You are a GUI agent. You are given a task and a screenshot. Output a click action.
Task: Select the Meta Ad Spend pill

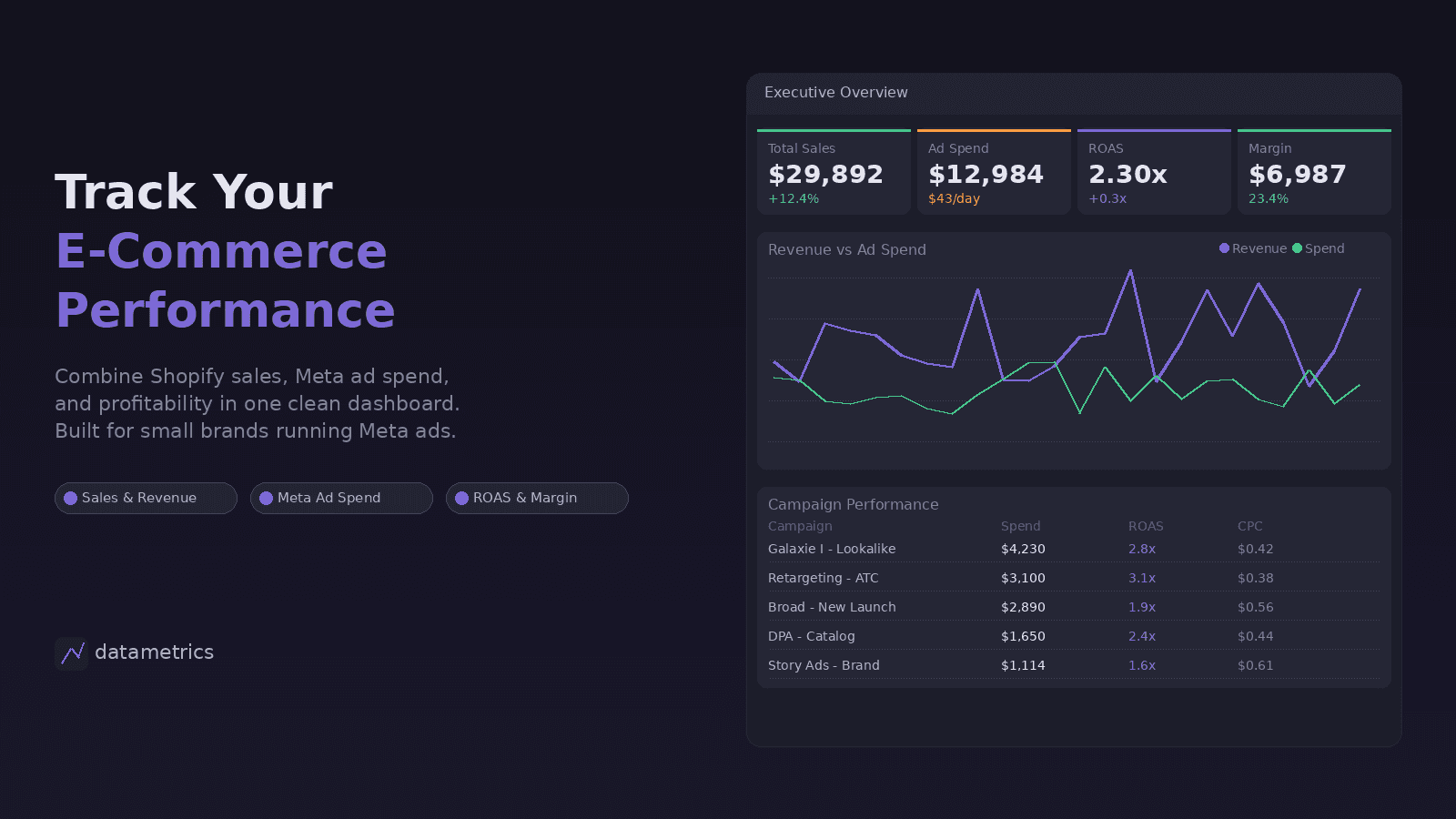coord(341,498)
